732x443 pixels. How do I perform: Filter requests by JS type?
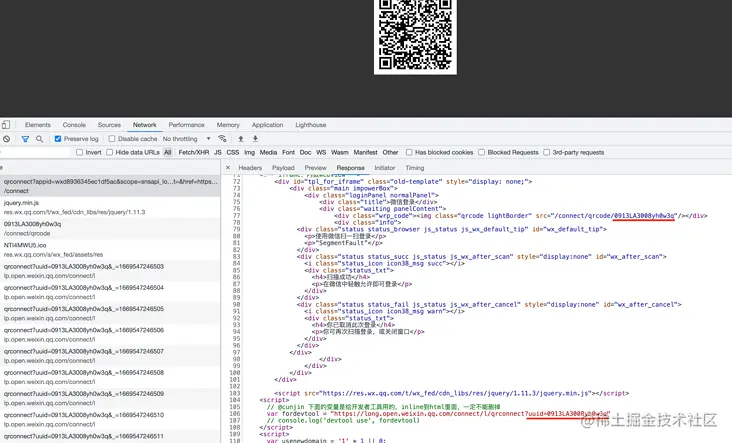[x=217, y=153]
